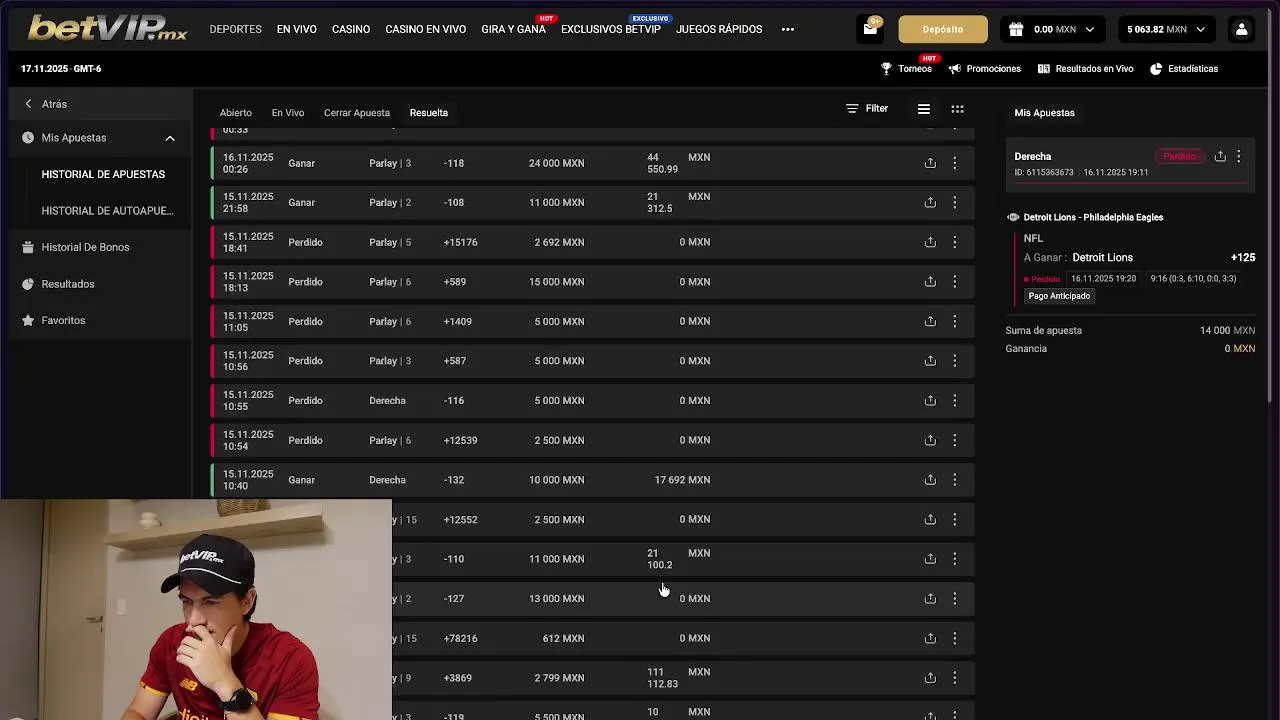Share the 17 692 MXN winning bet
Screen dimensions: 1280x720
point(930,480)
